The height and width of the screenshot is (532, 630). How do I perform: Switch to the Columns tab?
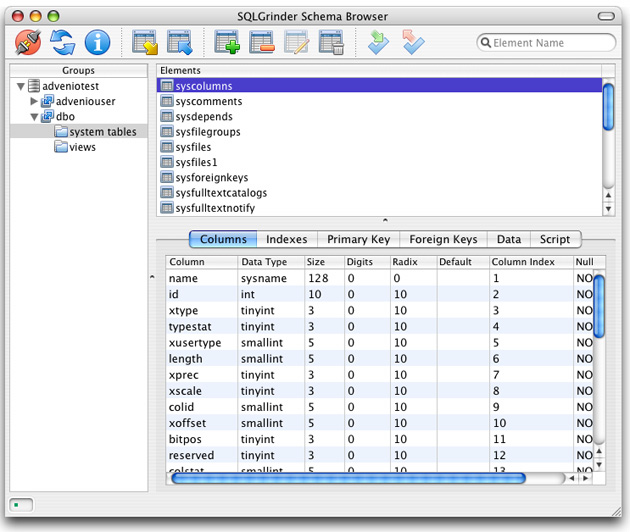223,239
